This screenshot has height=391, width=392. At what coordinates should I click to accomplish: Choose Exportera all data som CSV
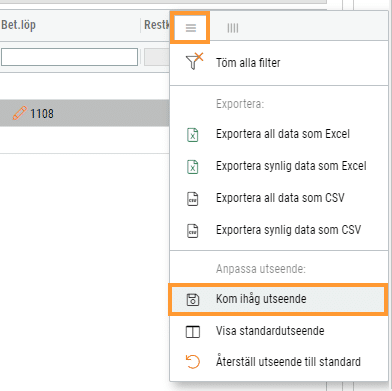pos(279,198)
